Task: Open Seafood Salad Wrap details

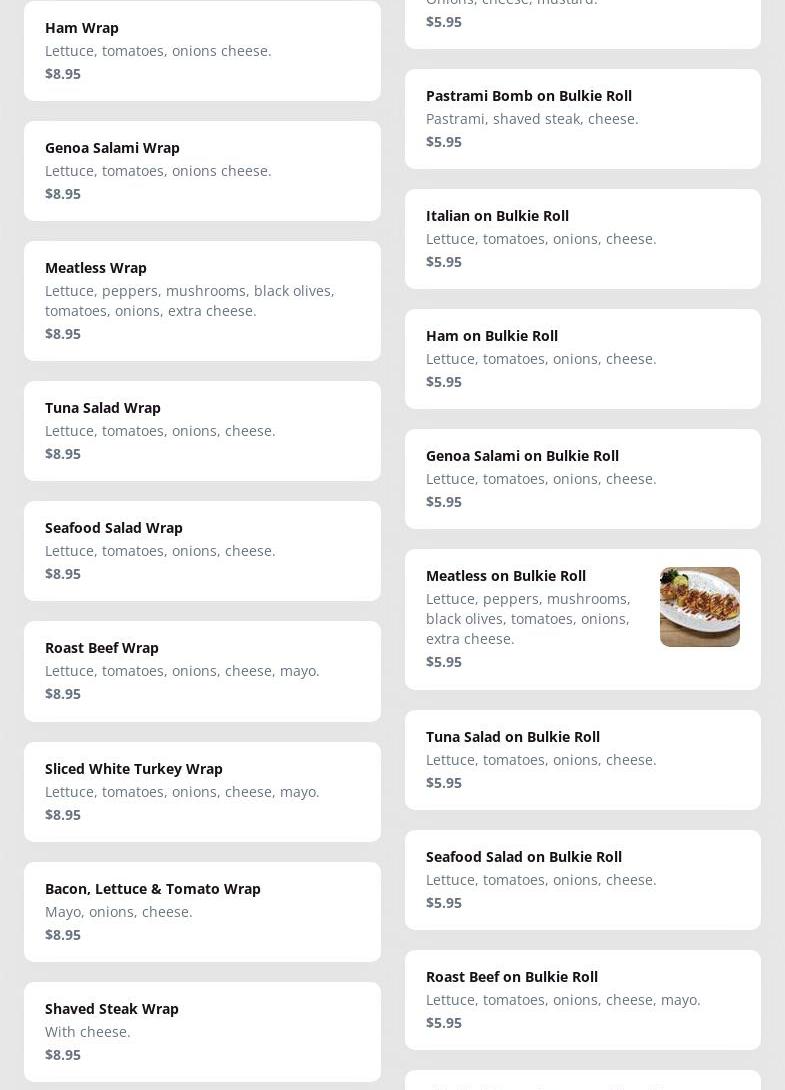Action: (202, 550)
